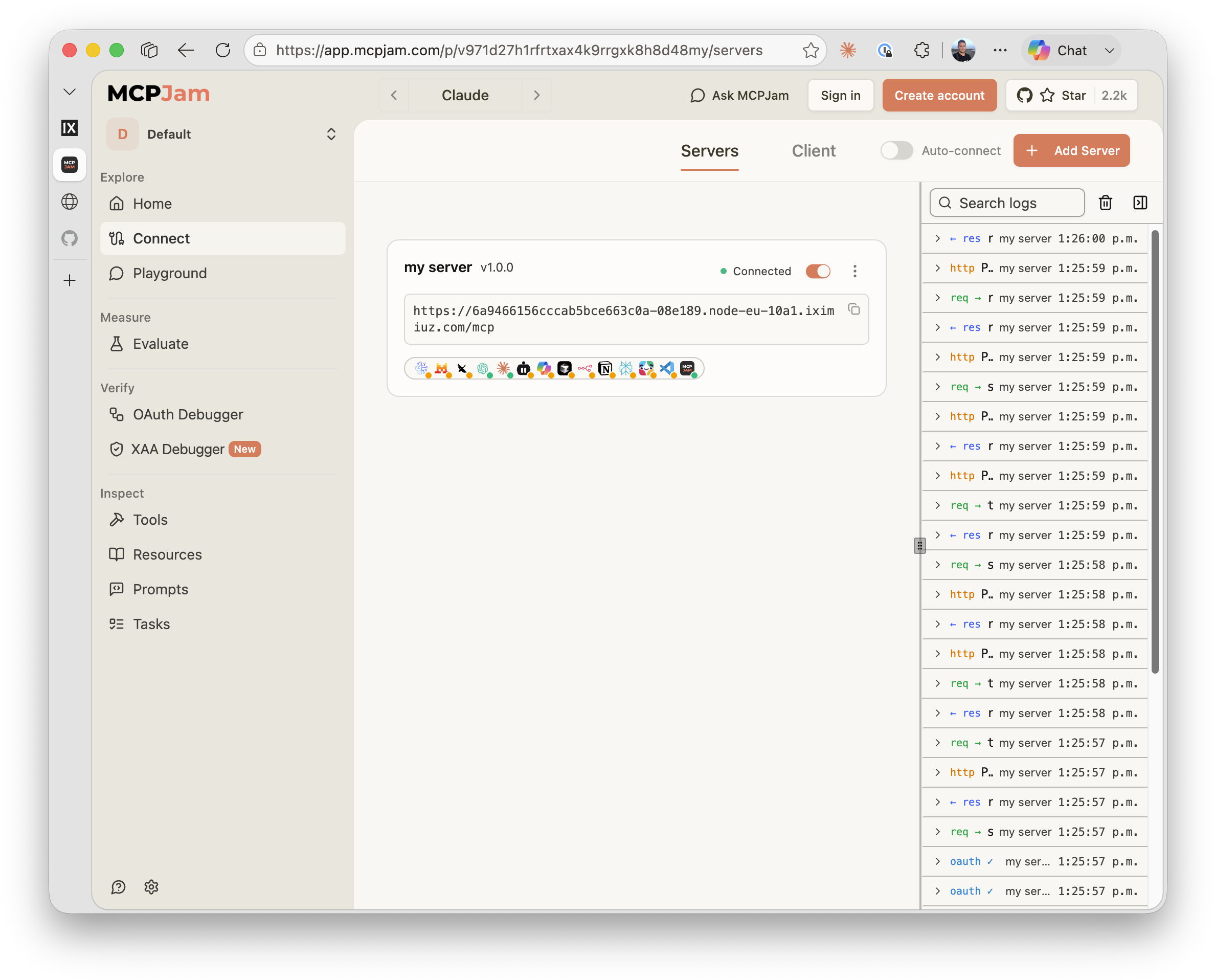Select the Mistral client icon on server card
This screenshot has height=980, width=1215.
[441, 369]
